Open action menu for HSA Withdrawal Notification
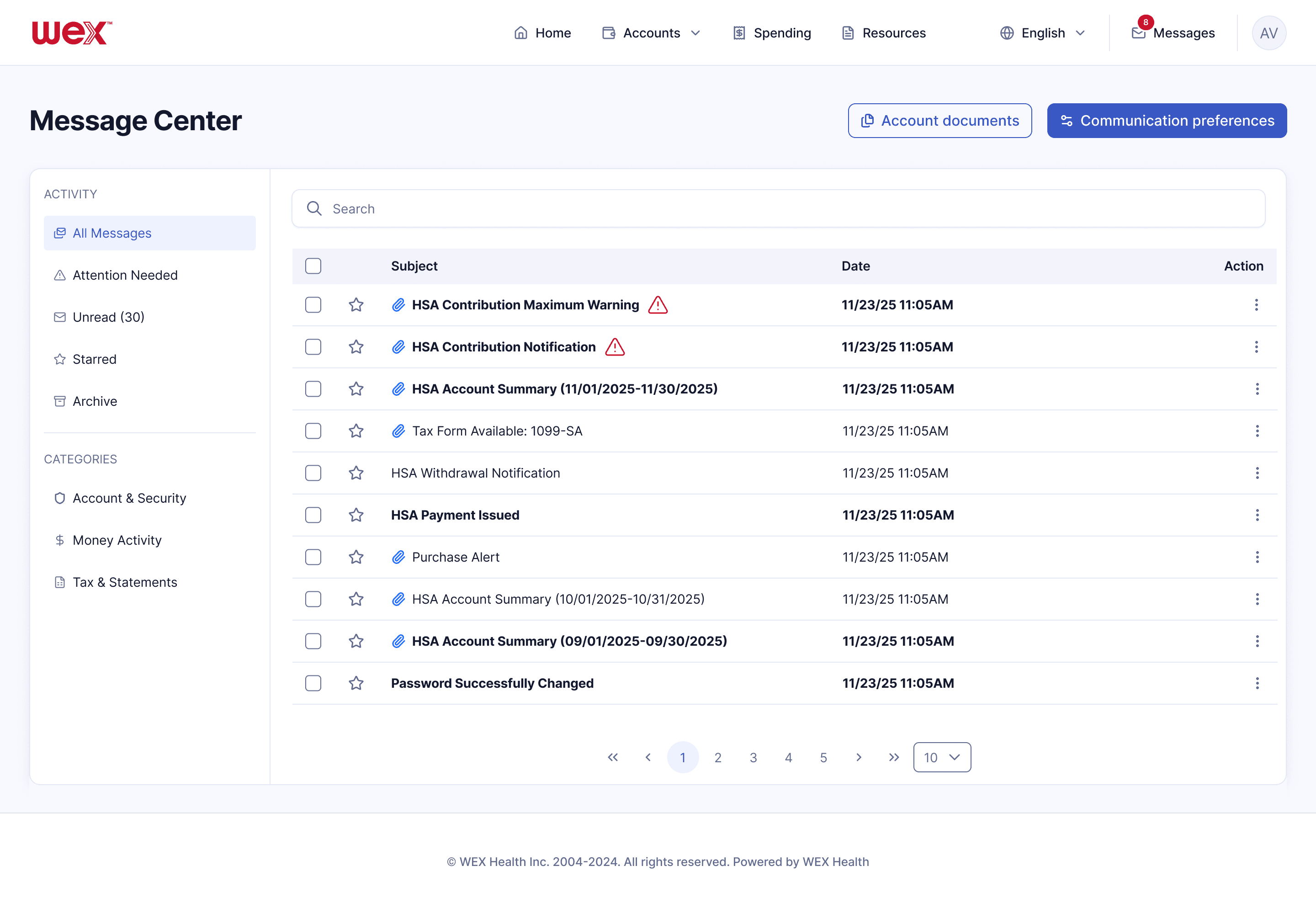 1257,473
